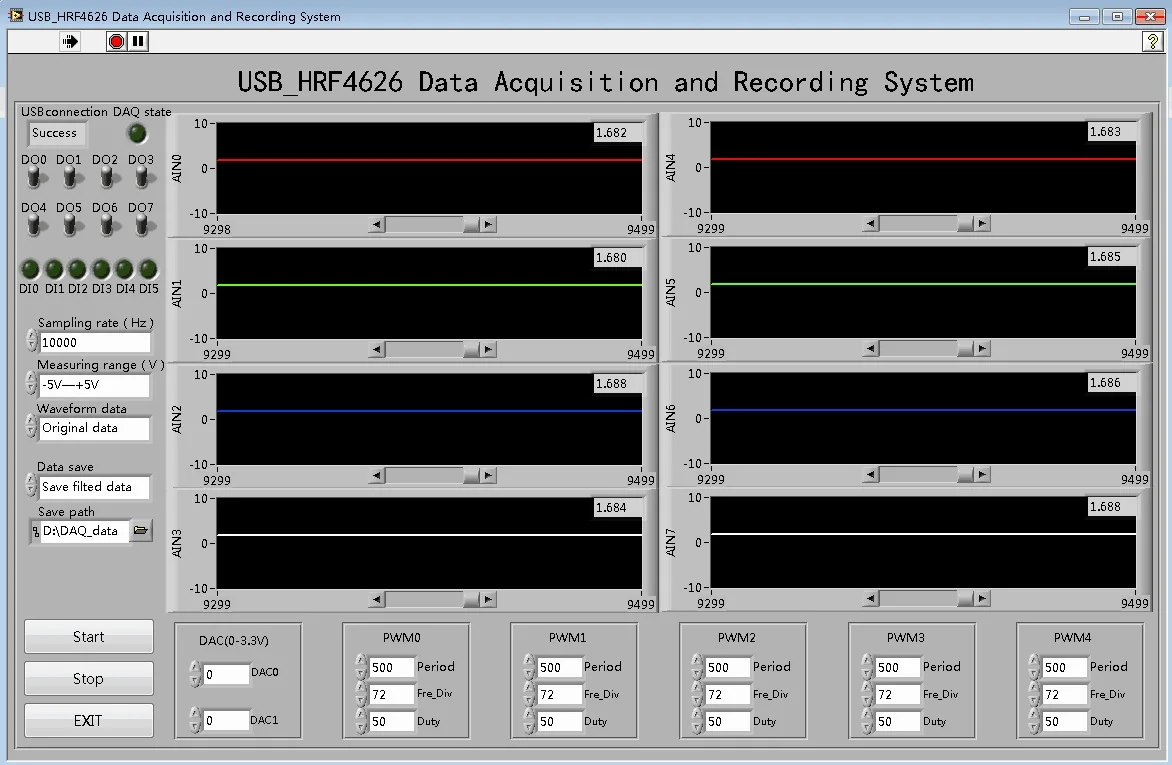This screenshot has width=1172, height=765.
Task: Click the AIN0 chart scrollbar left arrow
Action: click(377, 224)
